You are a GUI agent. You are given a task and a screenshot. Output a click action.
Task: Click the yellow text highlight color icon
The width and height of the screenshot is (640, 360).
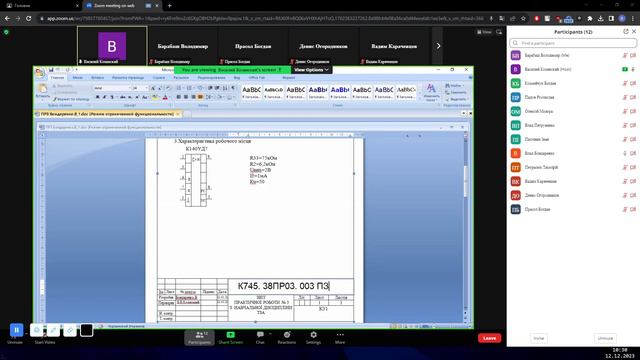point(155,97)
